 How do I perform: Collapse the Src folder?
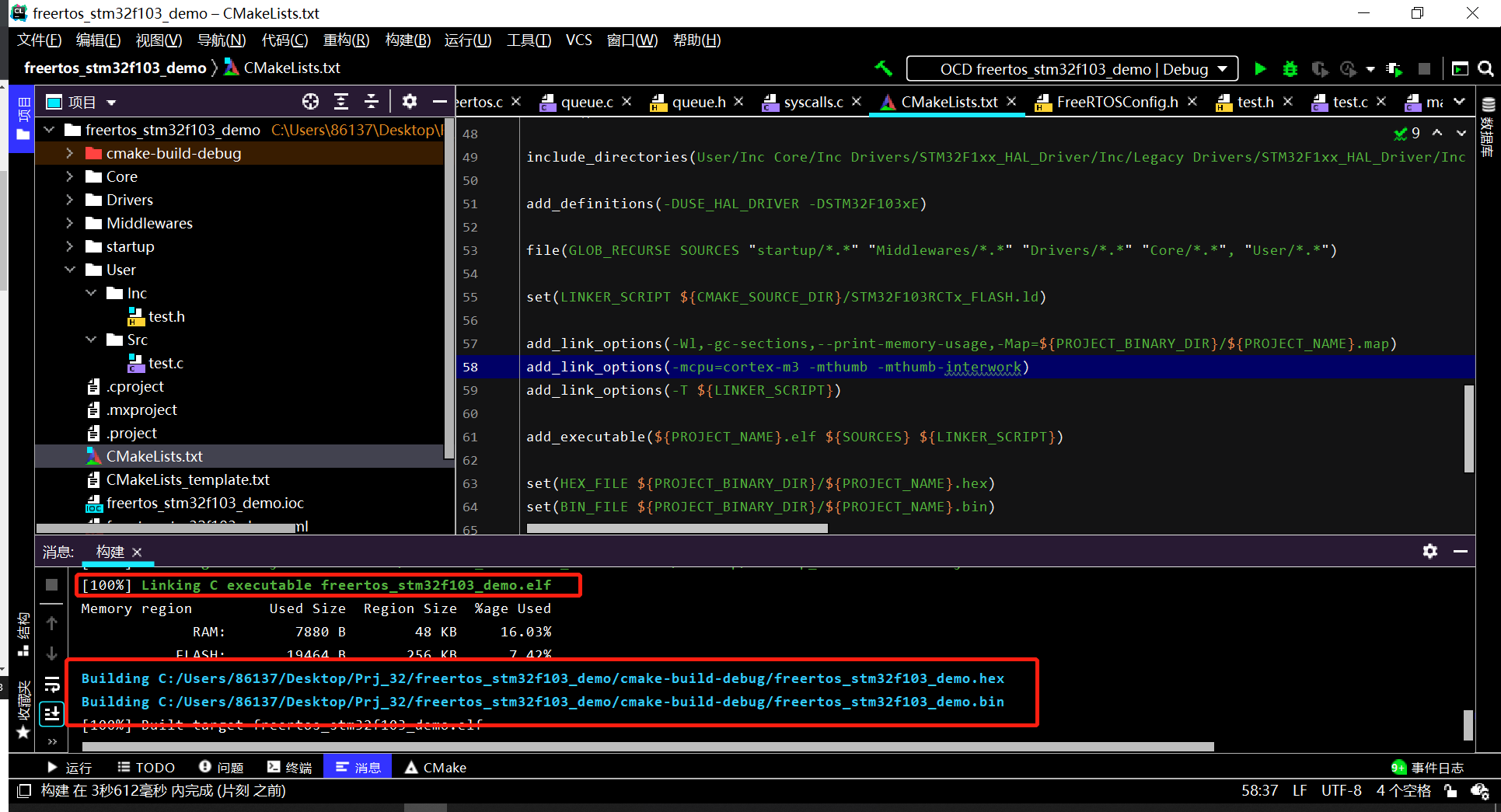coord(91,340)
